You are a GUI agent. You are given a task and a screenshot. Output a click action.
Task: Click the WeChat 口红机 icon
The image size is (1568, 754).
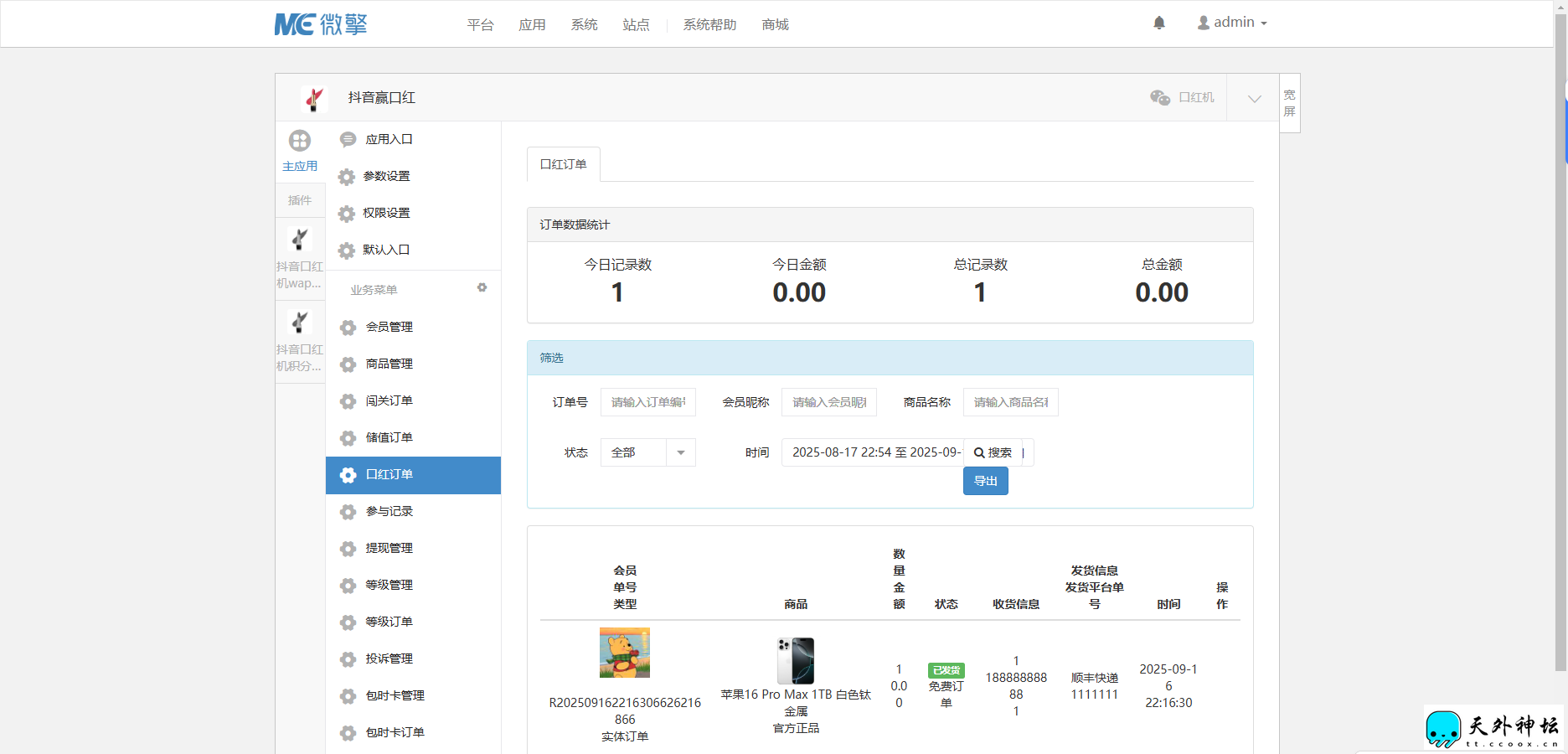coord(1160,98)
